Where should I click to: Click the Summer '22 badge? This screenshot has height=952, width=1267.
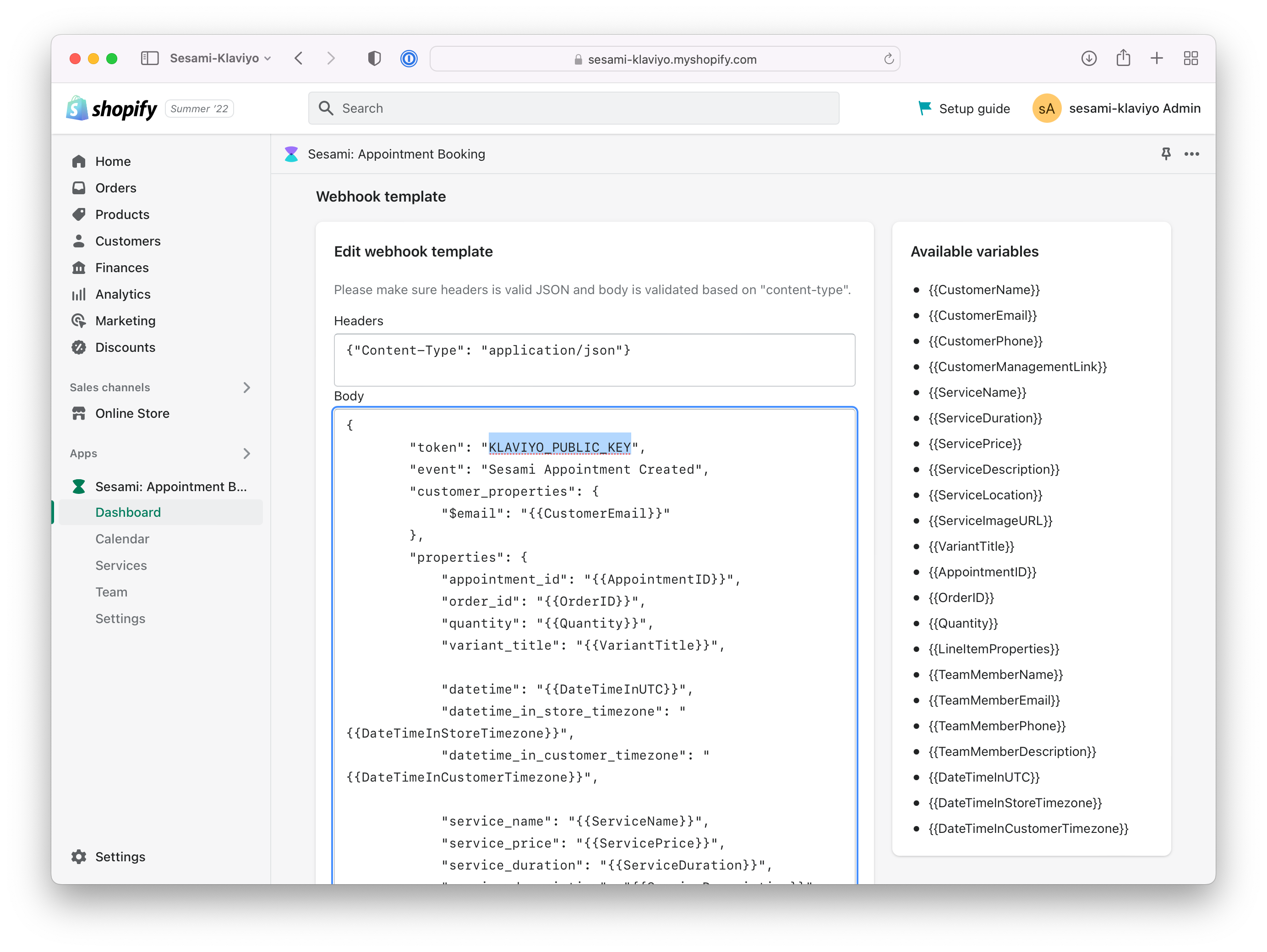point(199,109)
